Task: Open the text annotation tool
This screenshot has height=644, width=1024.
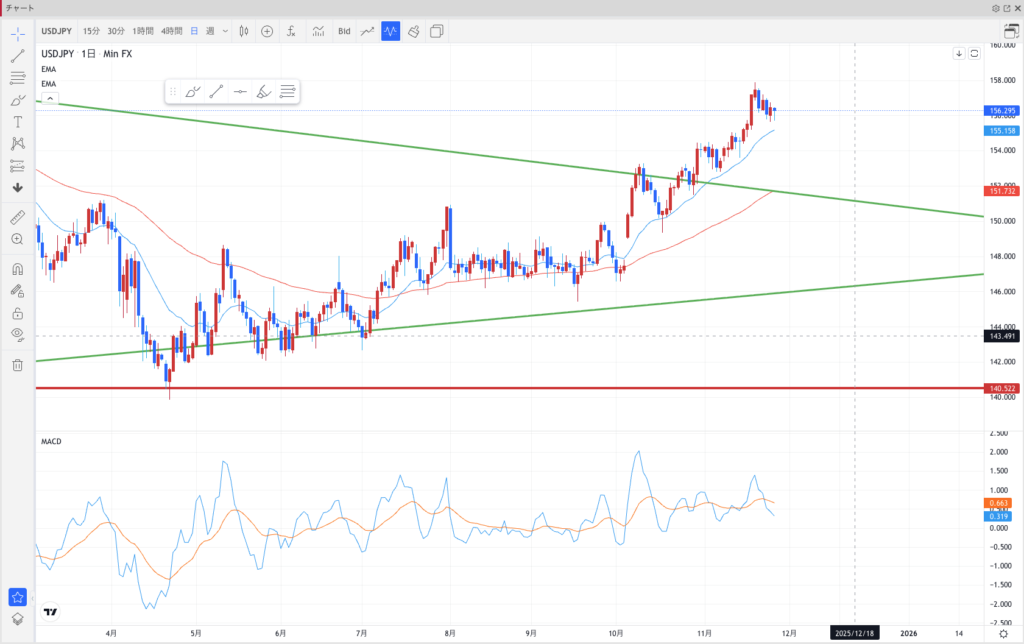Action: 17,121
